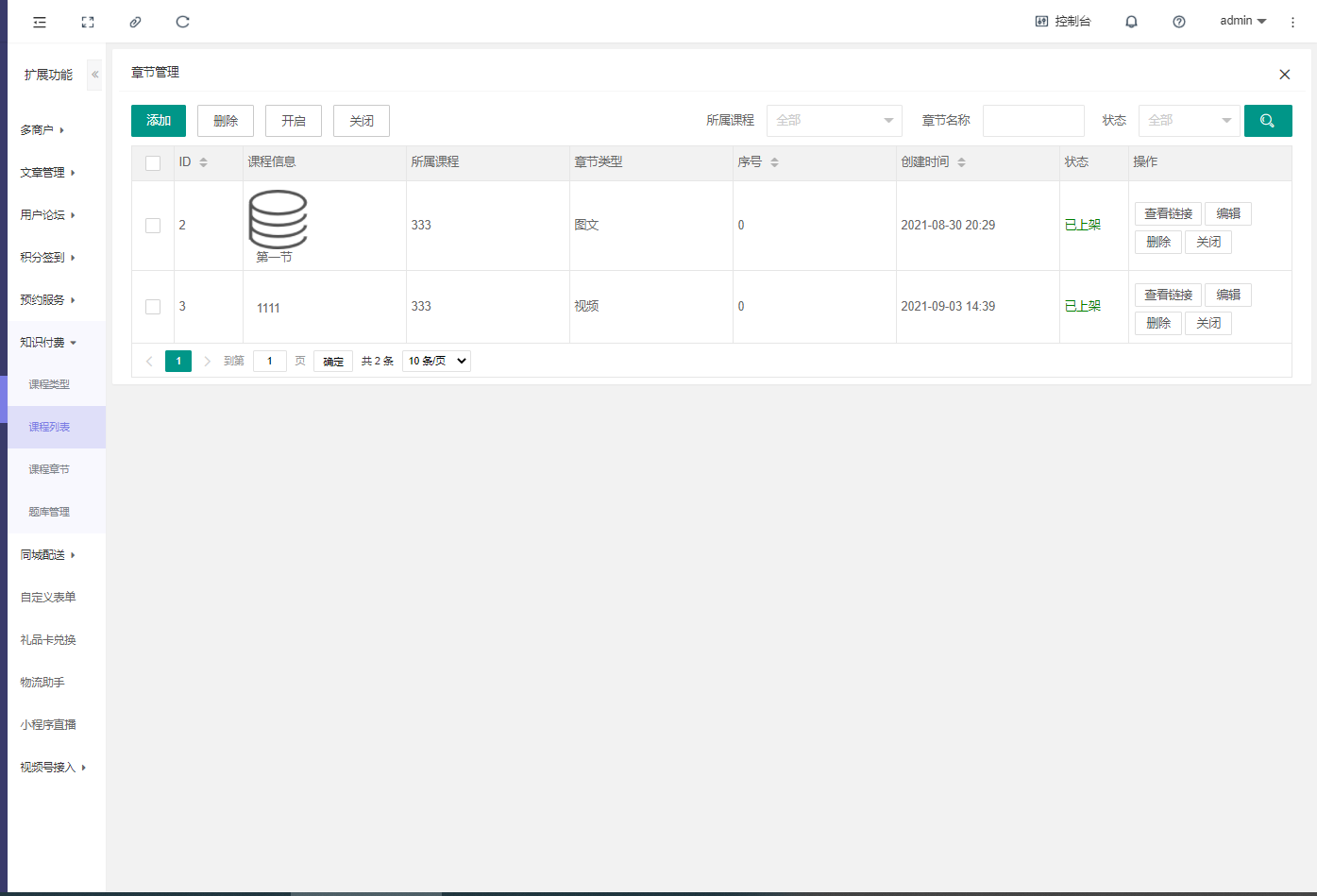Open the vertical three-dot more menu
The image size is (1317, 896).
point(1292,22)
